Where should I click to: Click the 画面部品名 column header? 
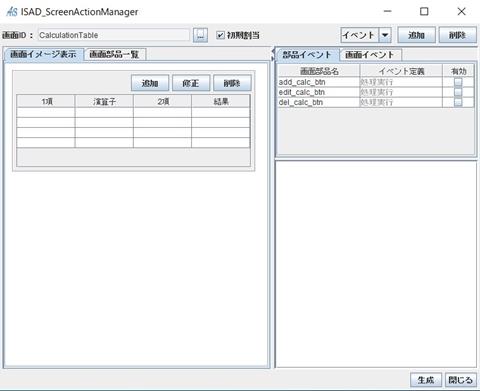[x=319, y=71]
